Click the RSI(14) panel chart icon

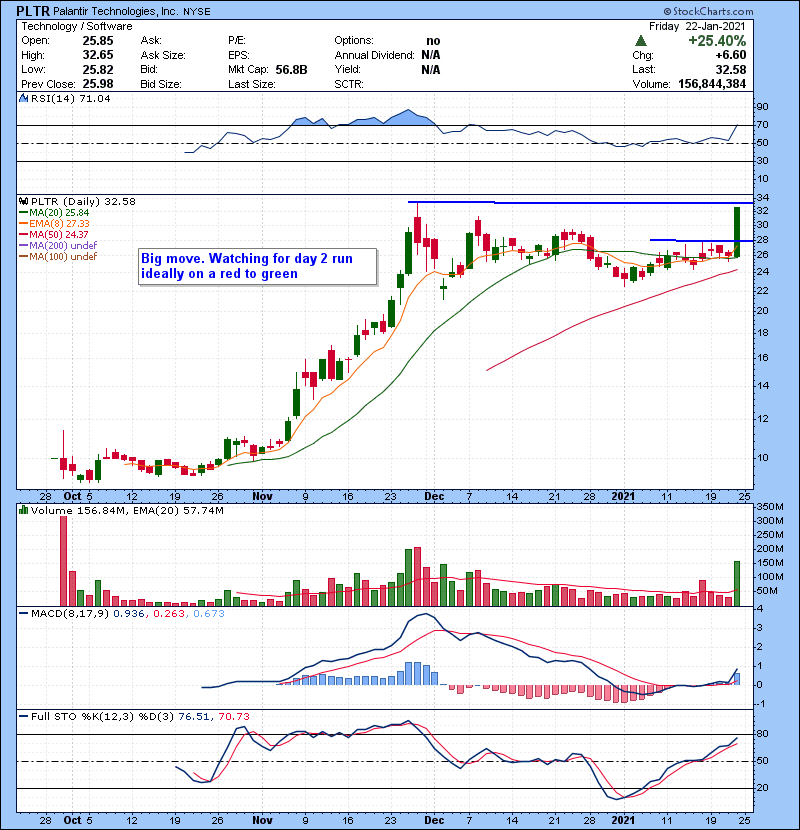[x=23, y=98]
